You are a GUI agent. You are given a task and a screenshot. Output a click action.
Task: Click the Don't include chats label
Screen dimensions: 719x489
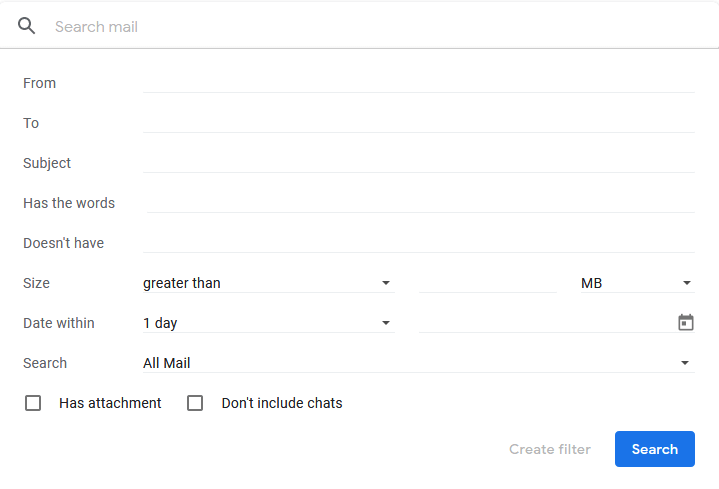click(282, 403)
